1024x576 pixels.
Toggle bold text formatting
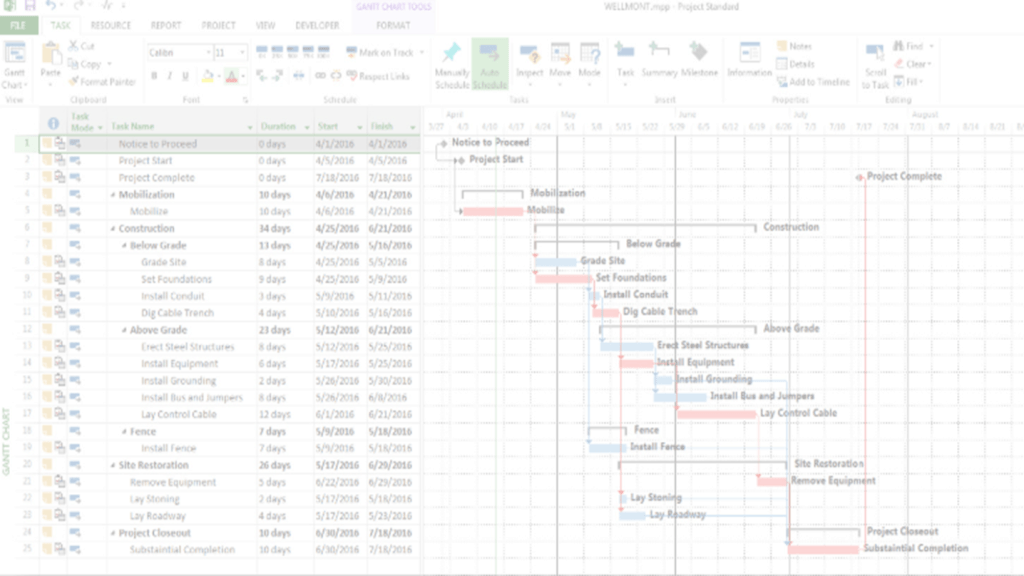pos(154,76)
